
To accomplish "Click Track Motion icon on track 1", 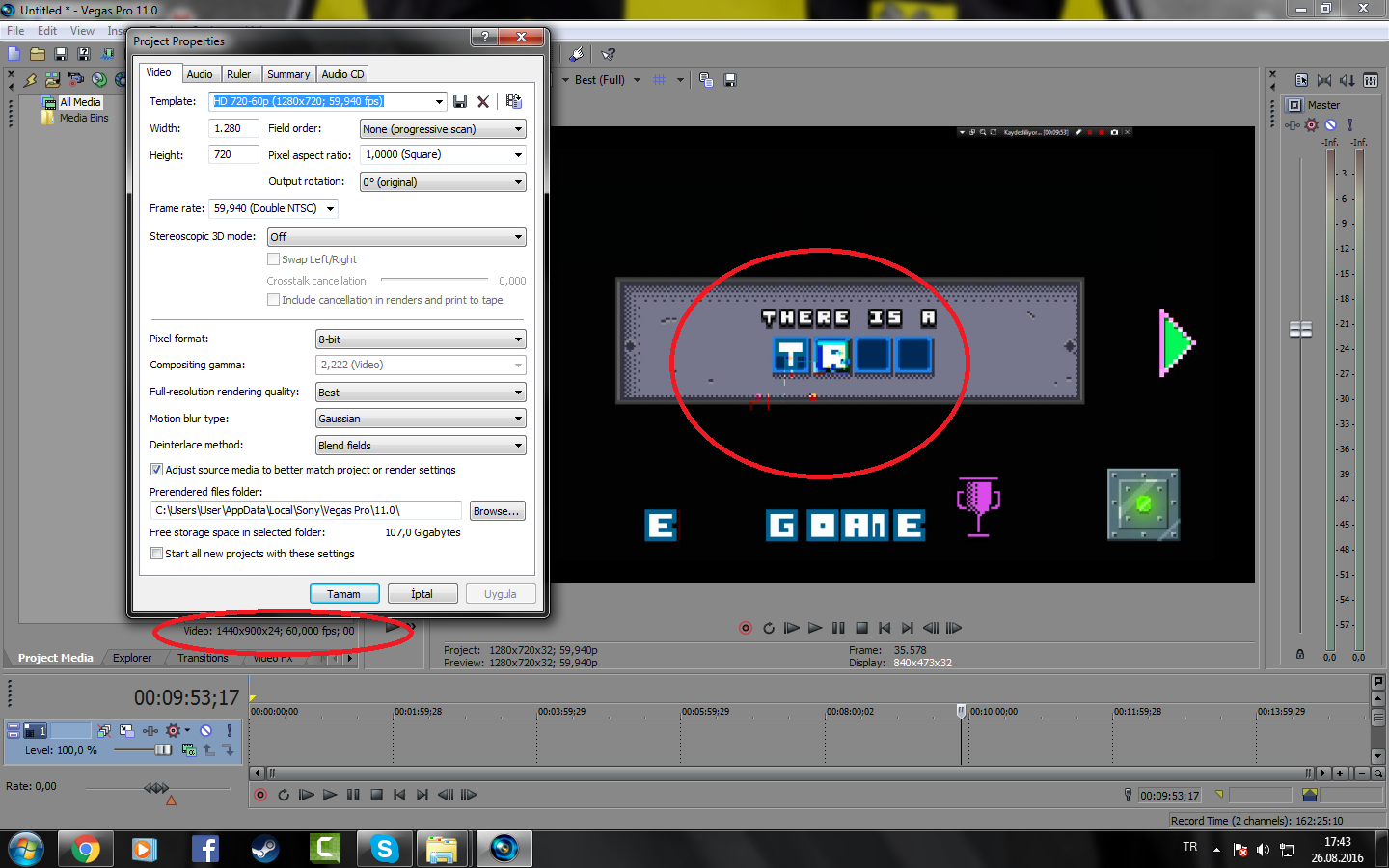I will click(127, 731).
